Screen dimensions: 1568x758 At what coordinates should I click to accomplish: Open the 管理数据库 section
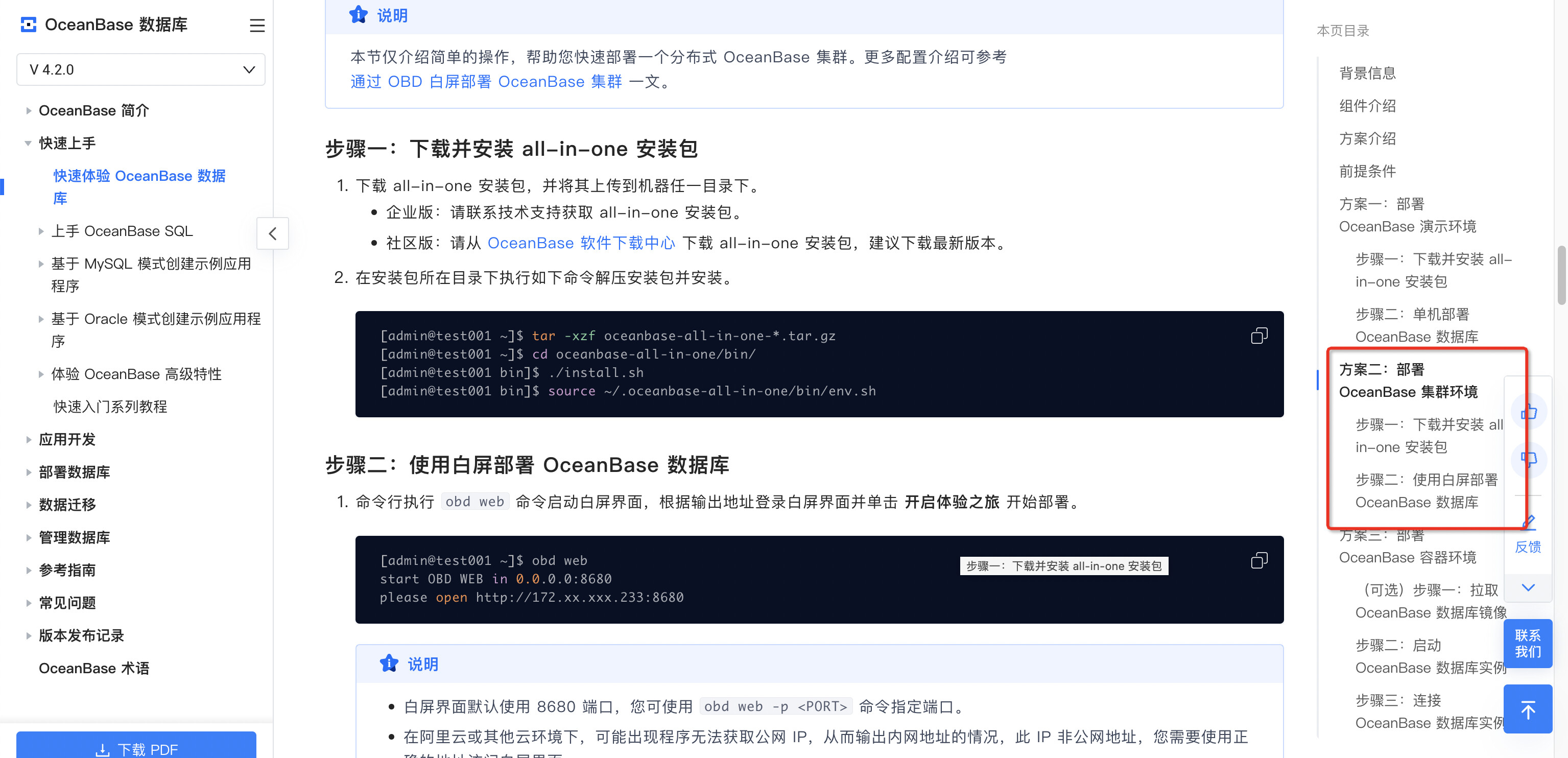coord(74,538)
